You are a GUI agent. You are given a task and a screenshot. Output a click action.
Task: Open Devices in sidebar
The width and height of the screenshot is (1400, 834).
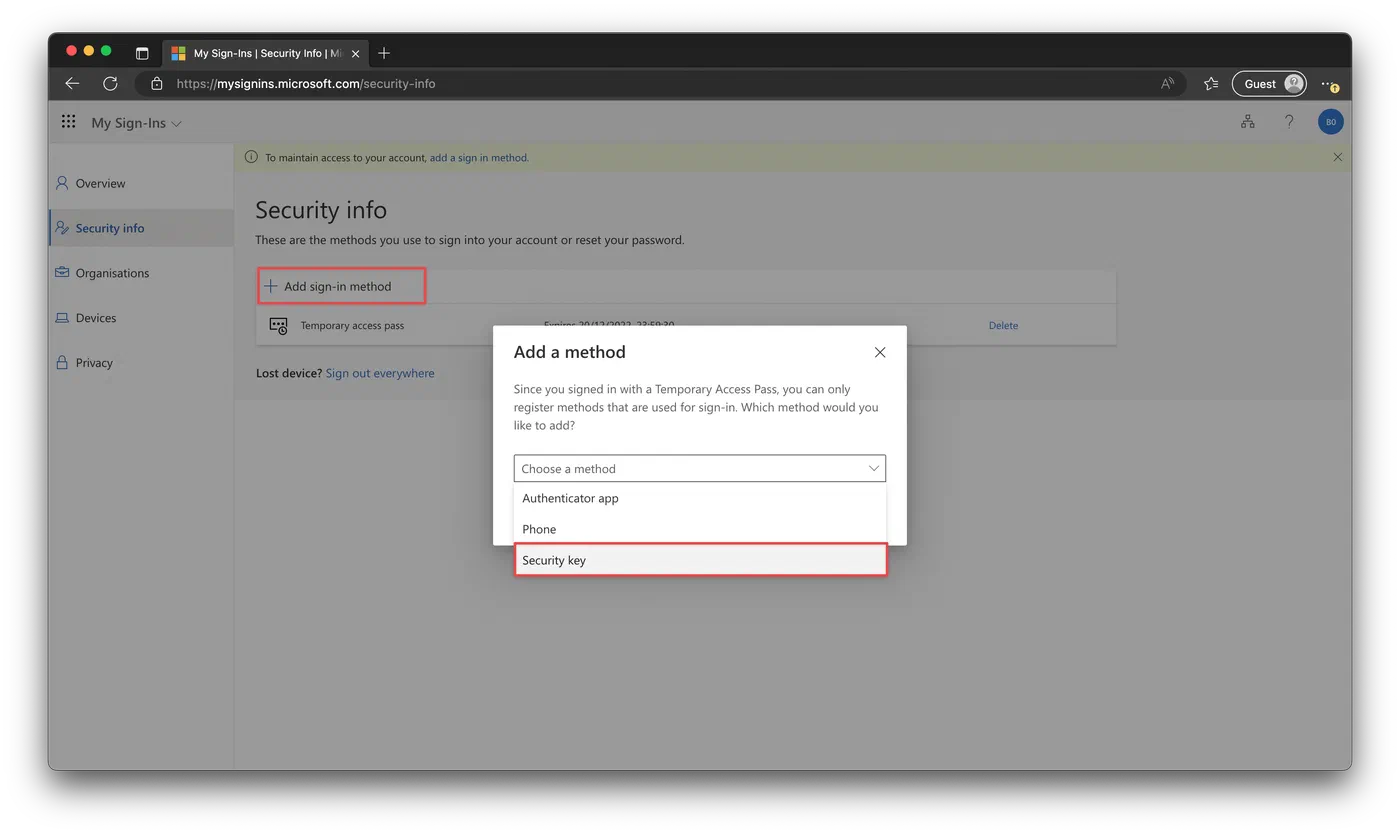[141, 318]
